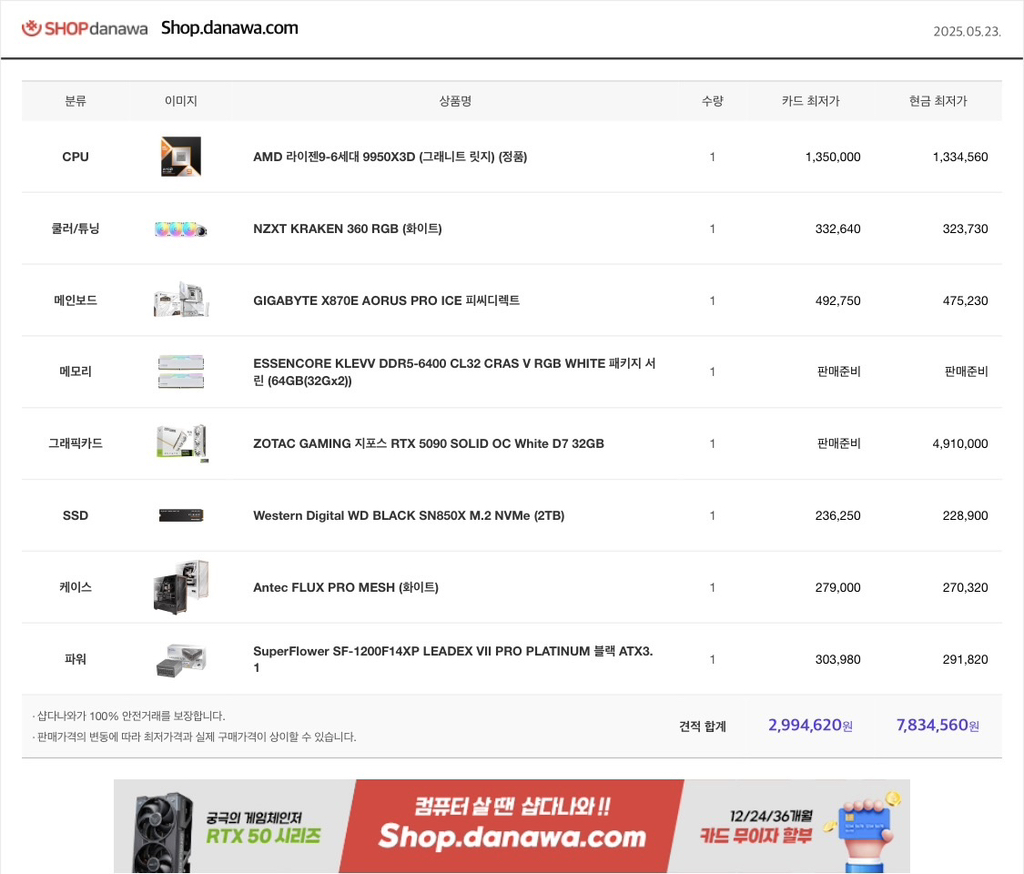Click the 샵다나와가 100% 안전거래 notice

129,716
